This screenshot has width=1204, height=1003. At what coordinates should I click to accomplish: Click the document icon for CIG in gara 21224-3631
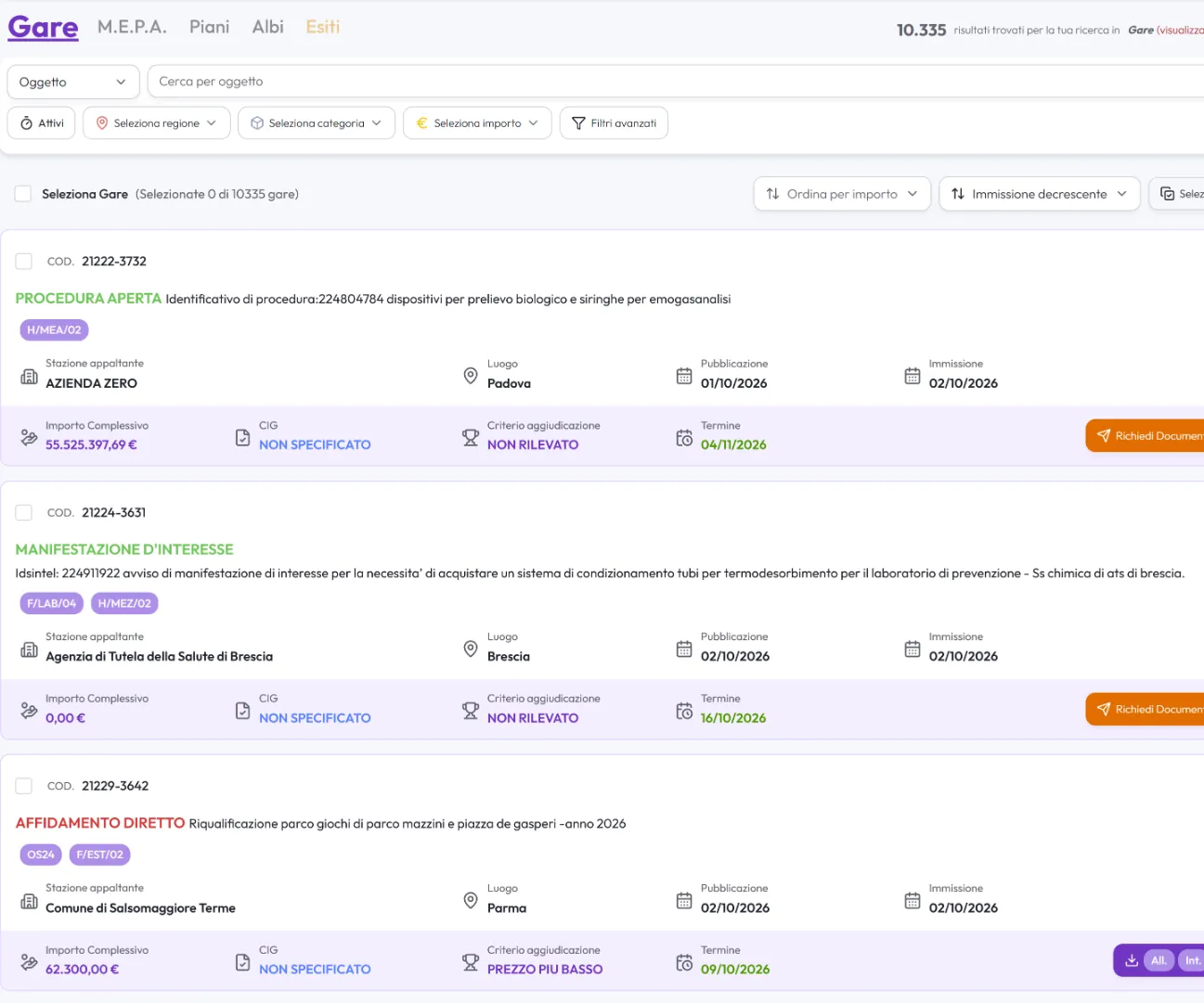tap(242, 711)
